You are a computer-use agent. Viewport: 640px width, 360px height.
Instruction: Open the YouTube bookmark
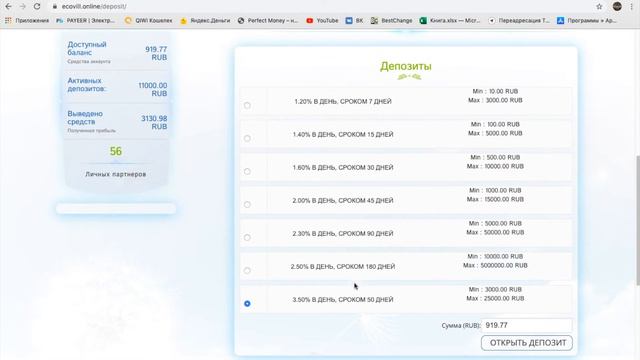click(322, 20)
